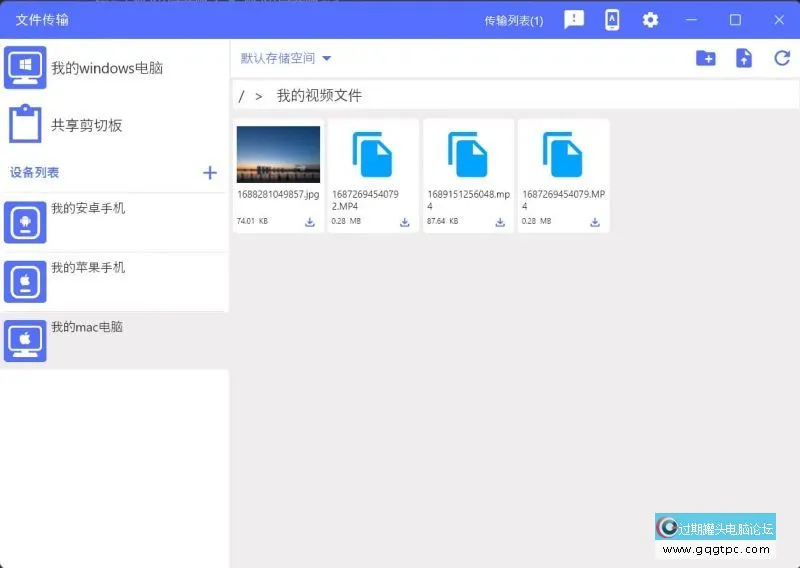Click file name 1689151256048.mp4

(468, 200)
